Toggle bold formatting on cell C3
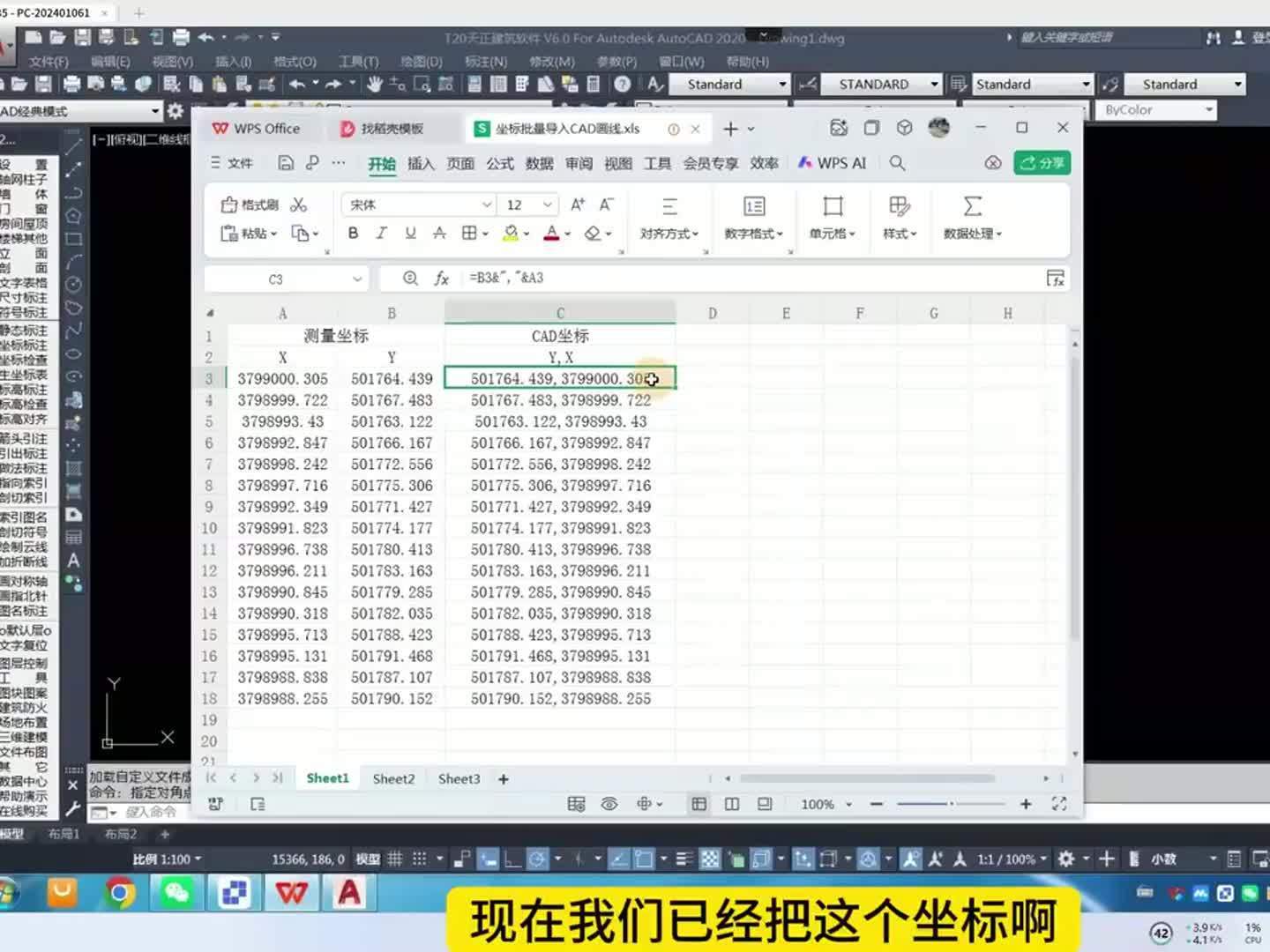The height and width of the screenshot is (952, 1270). click(x=353, y=233)
